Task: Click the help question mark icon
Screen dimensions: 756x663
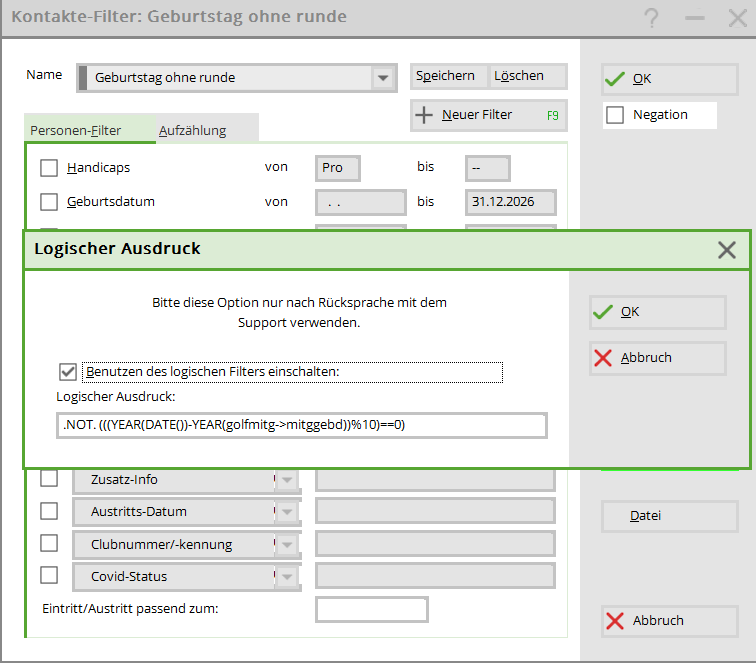Action: pos(652,17)
